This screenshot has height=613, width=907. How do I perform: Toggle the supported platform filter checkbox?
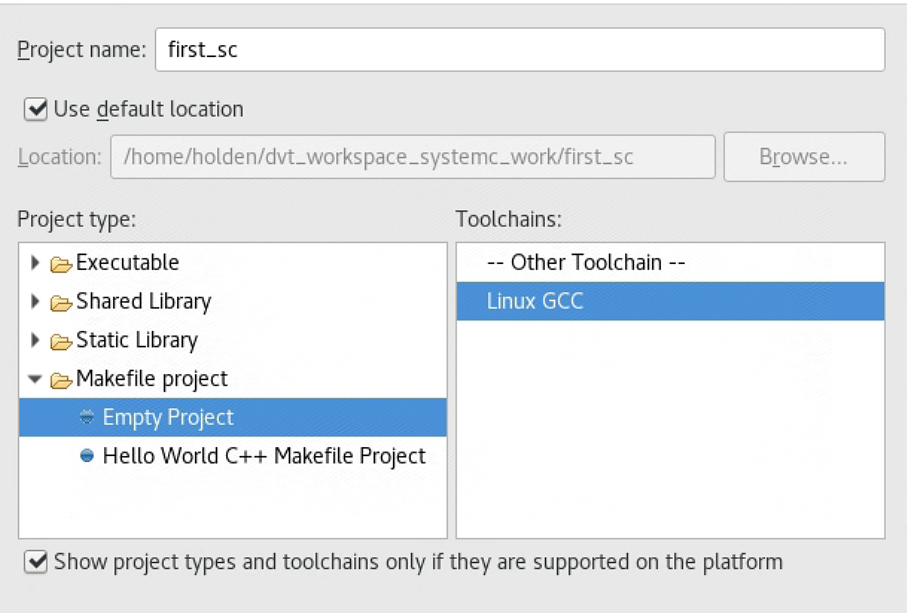35,562
